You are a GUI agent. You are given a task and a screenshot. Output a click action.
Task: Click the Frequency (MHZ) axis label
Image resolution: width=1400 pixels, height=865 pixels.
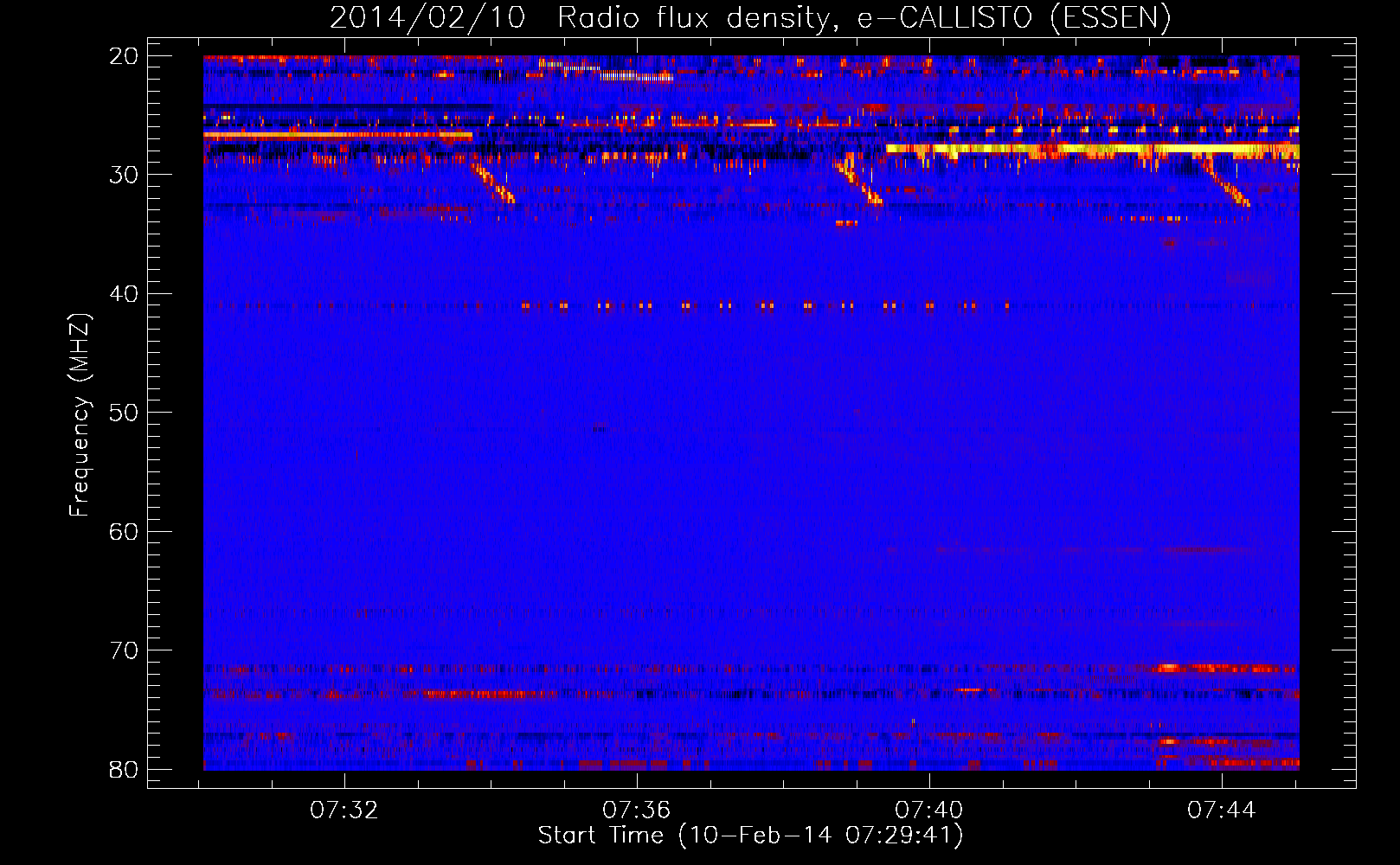tap(80, 415)
